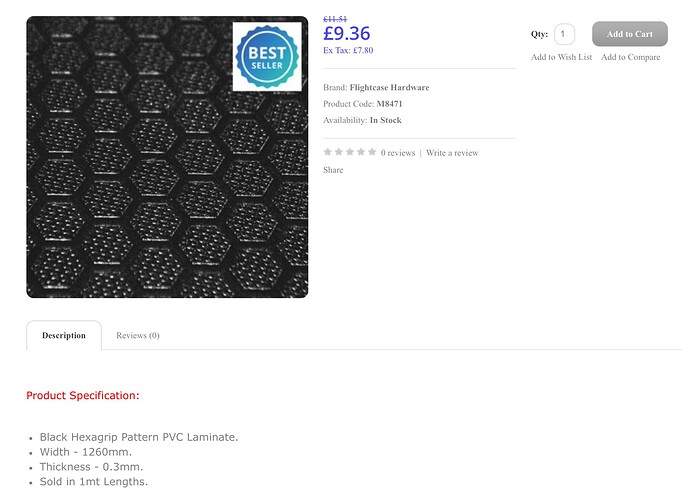682x499 pixels.
Task: Click the first rating star
Action: pyautogui.click(x=328, y=152)
